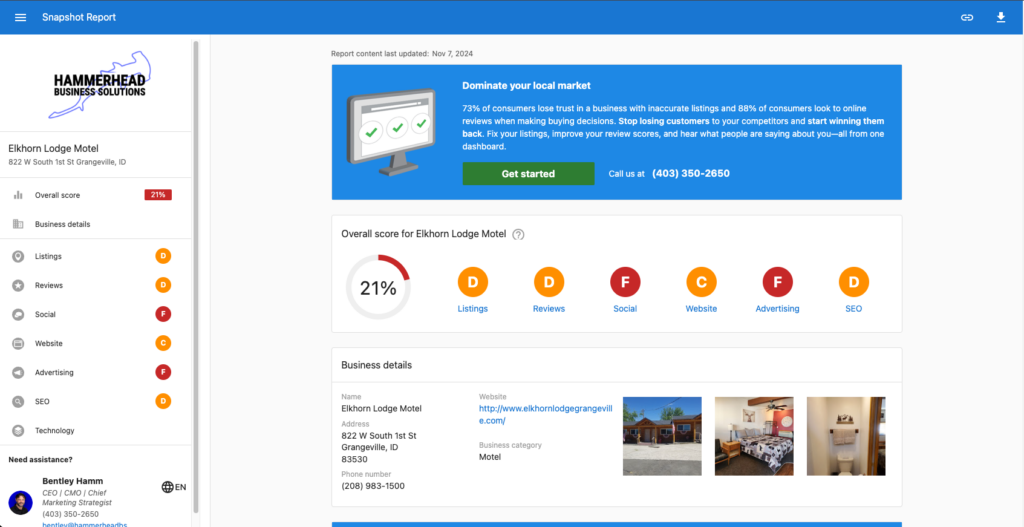Click the Website browser icon in sidebar

pos(18,343)
